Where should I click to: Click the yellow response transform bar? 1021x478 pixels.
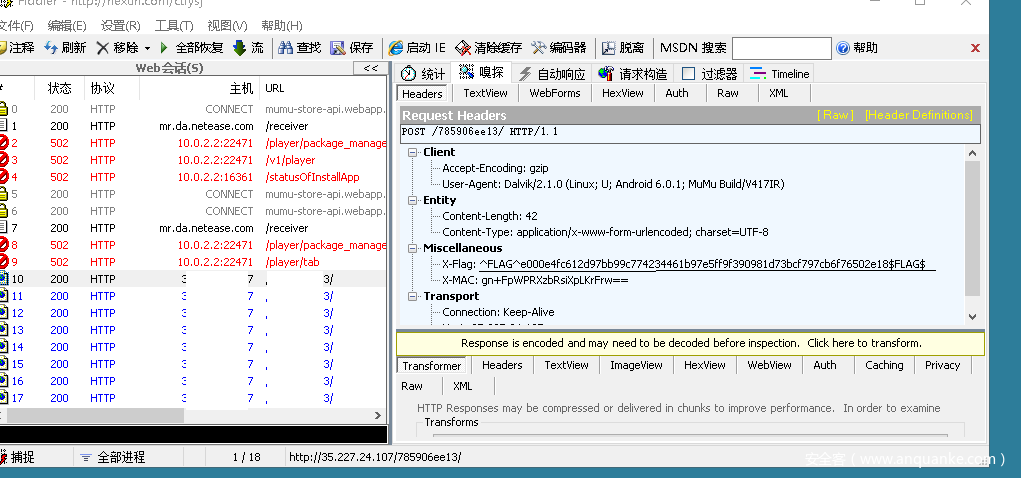(x=690, y=343)
